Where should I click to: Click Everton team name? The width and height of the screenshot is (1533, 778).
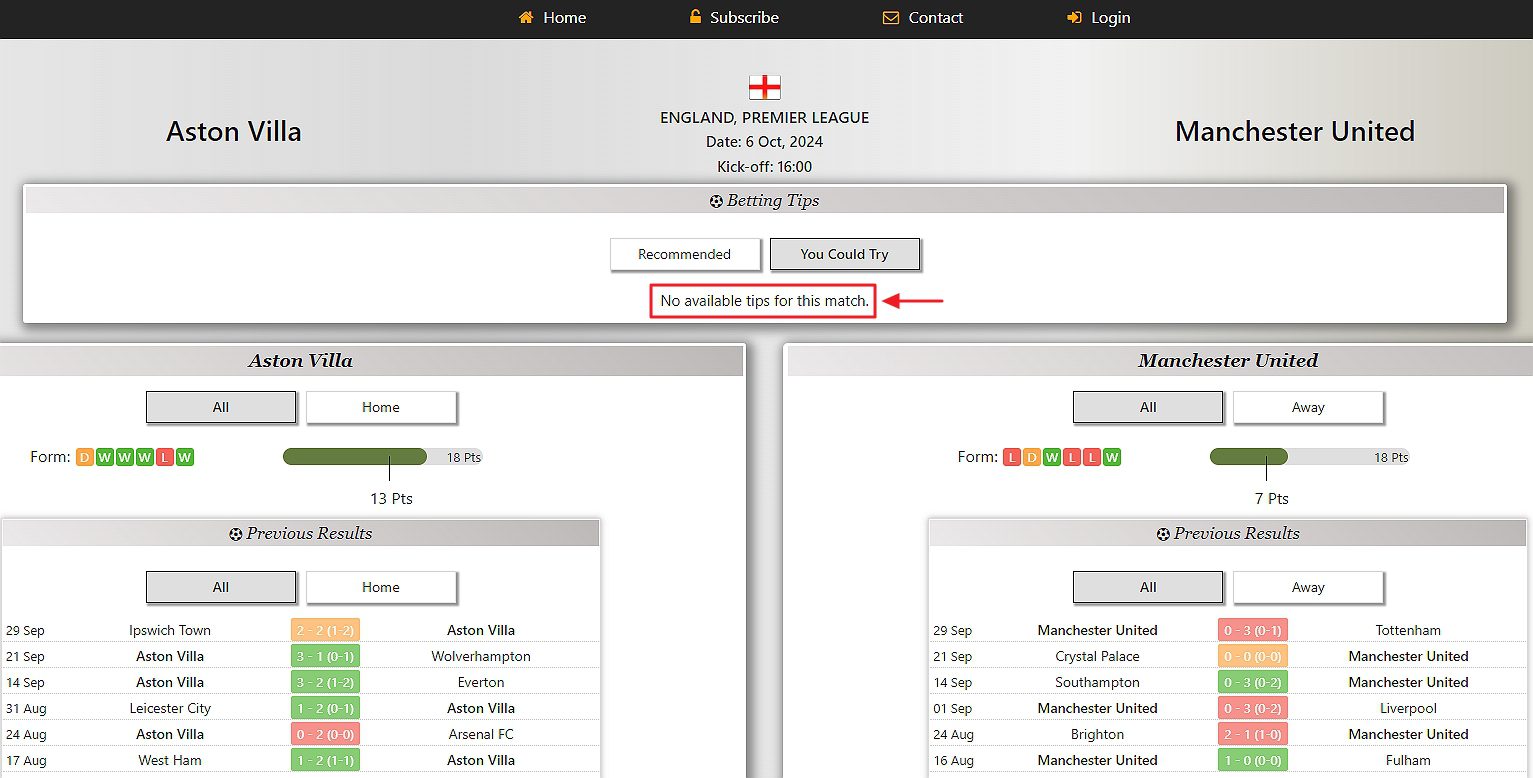[481, 682]
